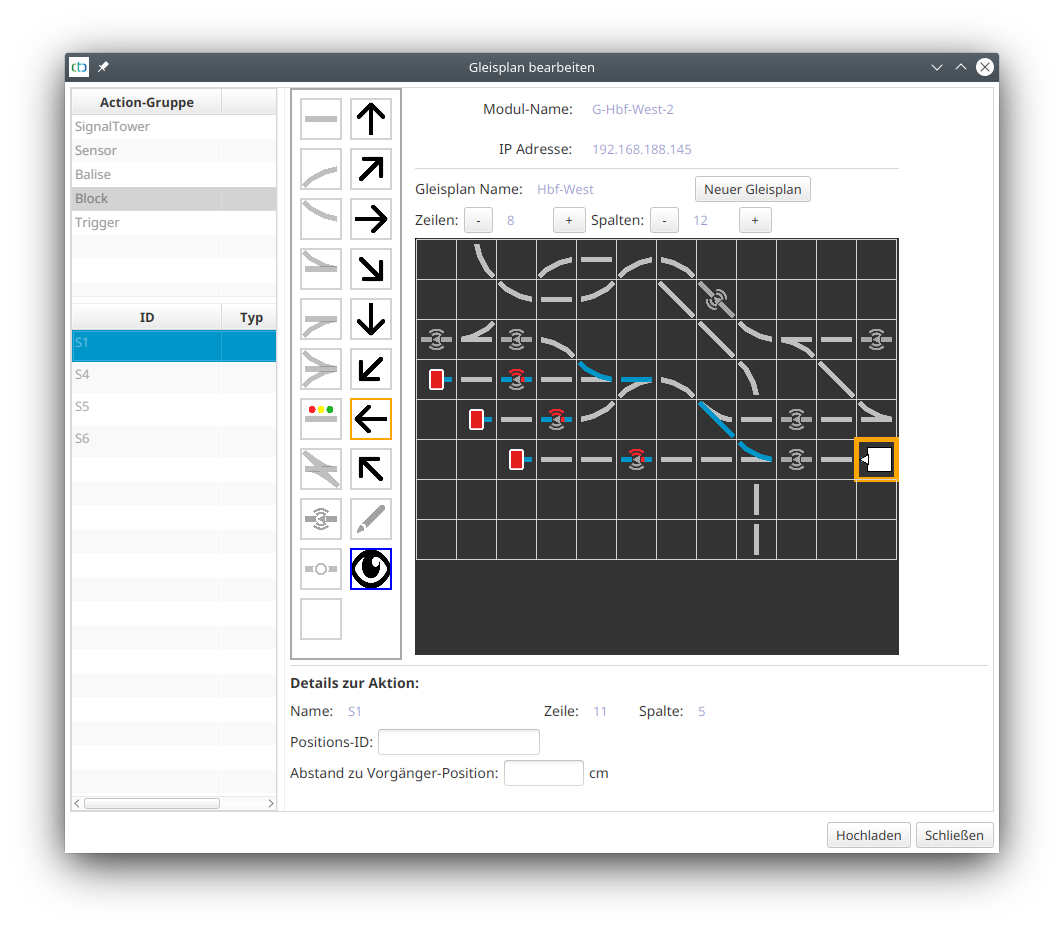Select the straight track tile tool
1064x930 pixels.
[320, 119]
